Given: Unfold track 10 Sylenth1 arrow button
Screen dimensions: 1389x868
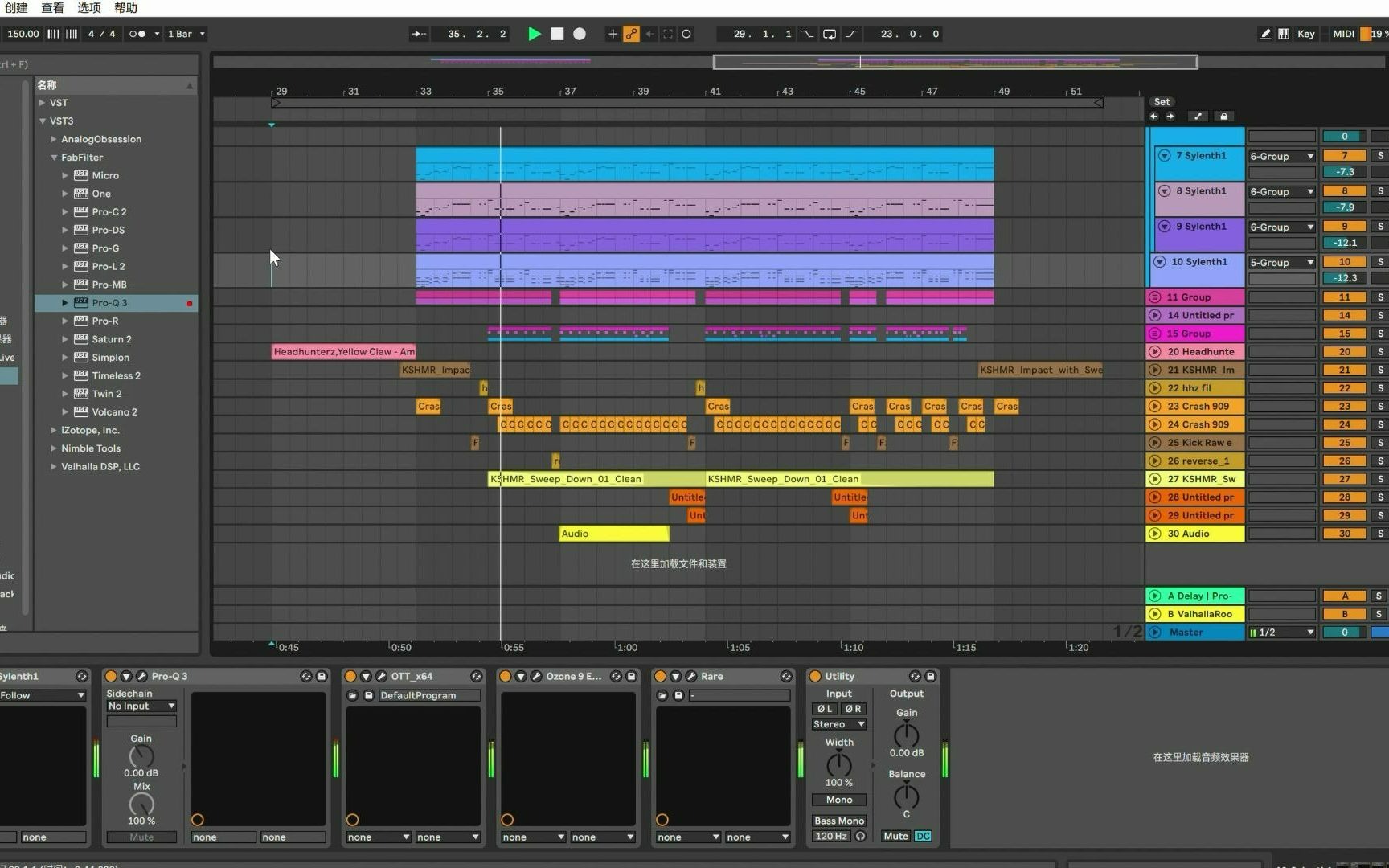Looking at the screenshot, I should (x=1159, y=261).
